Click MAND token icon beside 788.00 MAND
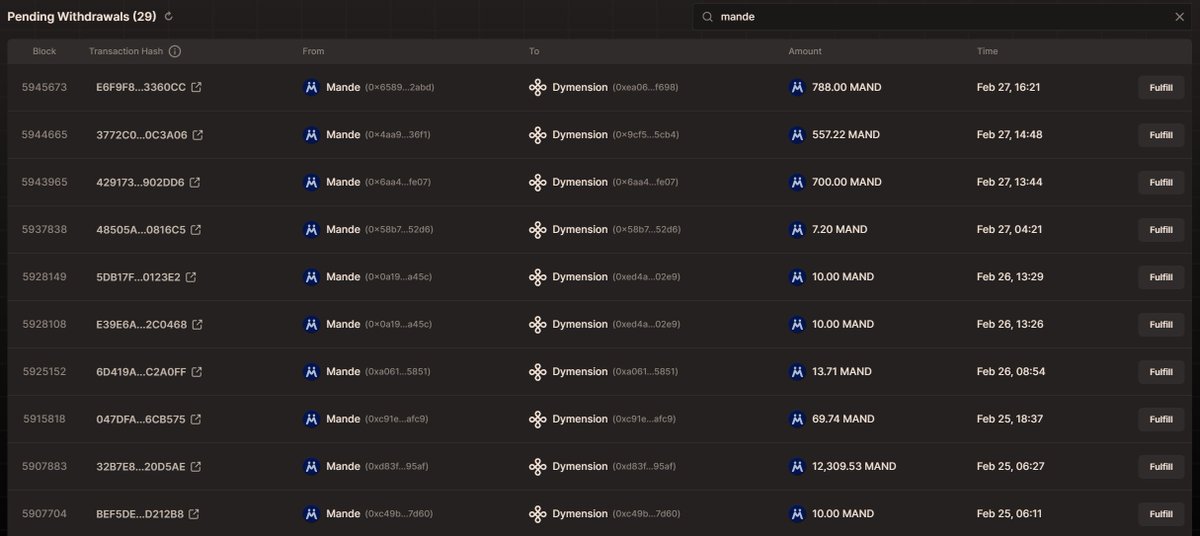The height and width of the screenshot is (536, 1200). click(797, 87)
